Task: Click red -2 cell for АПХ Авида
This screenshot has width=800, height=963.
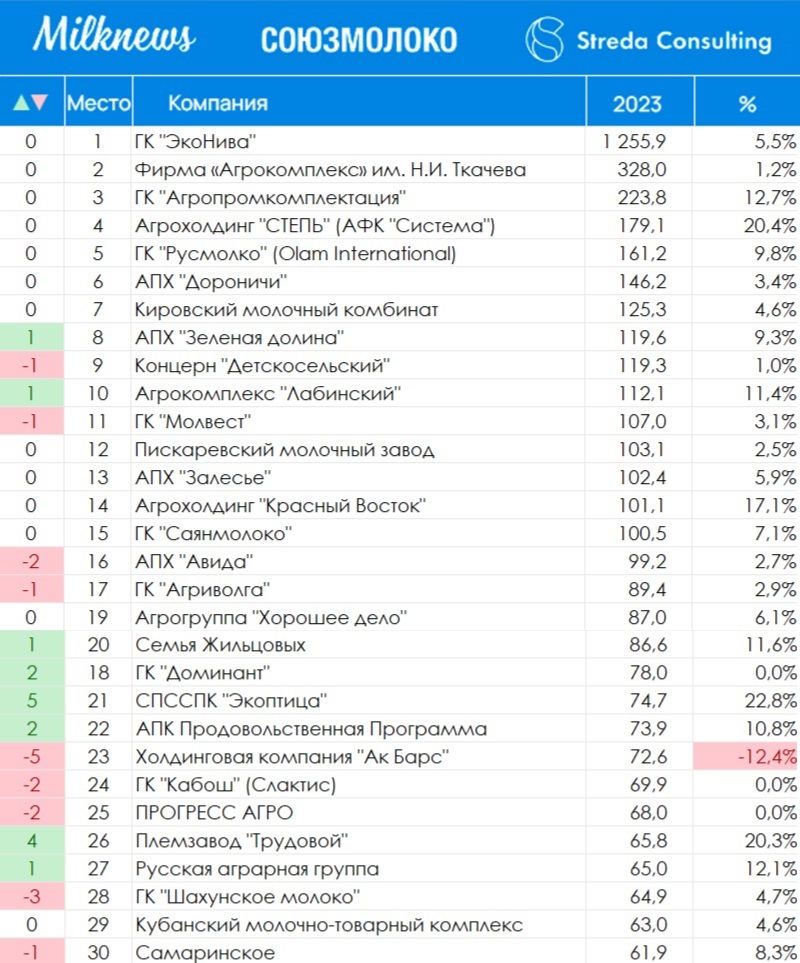Action: [x=31, y=561]
